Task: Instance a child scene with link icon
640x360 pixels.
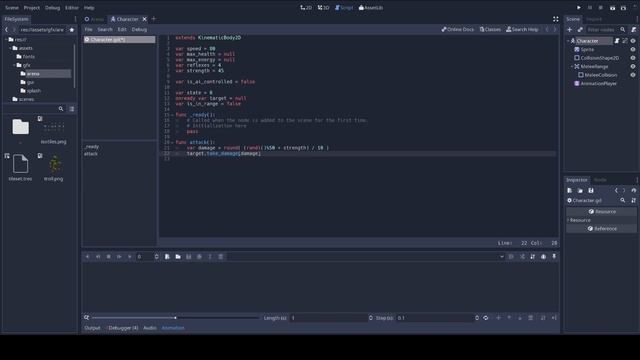Action: (x=580, y=29)
